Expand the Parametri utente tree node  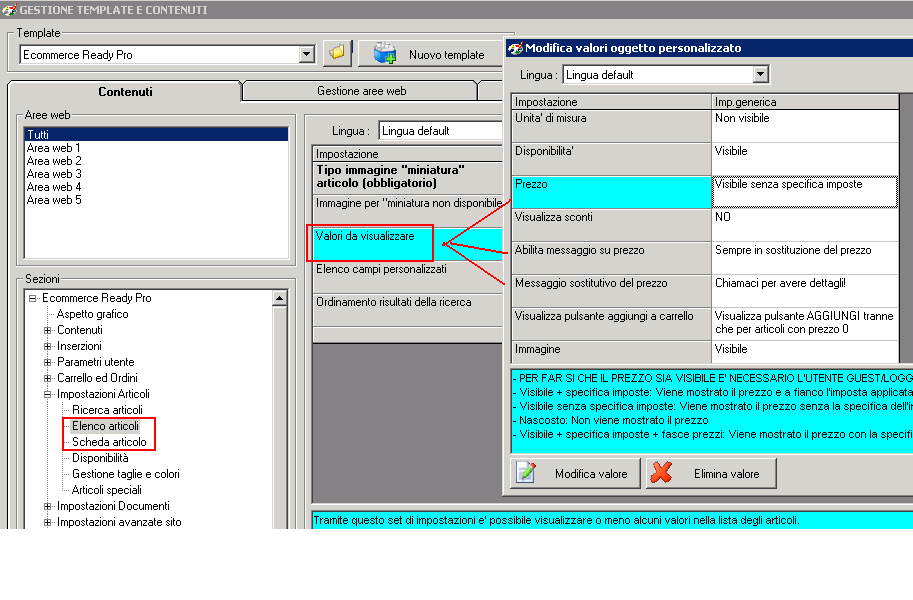[48, 362]
